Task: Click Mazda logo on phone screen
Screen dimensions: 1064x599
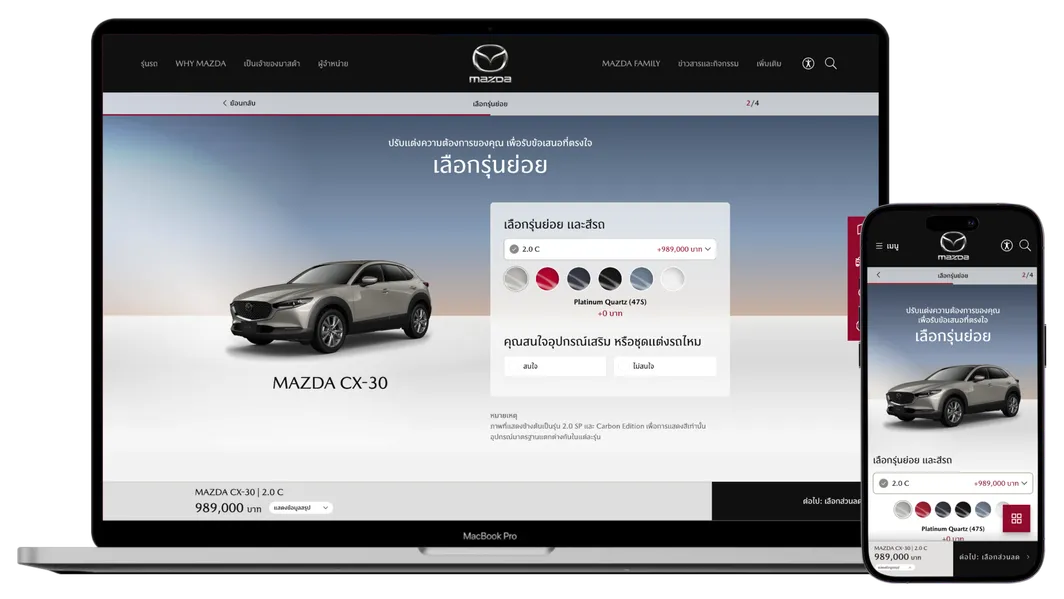Action: pyautogui.click(x=953, y=246)
